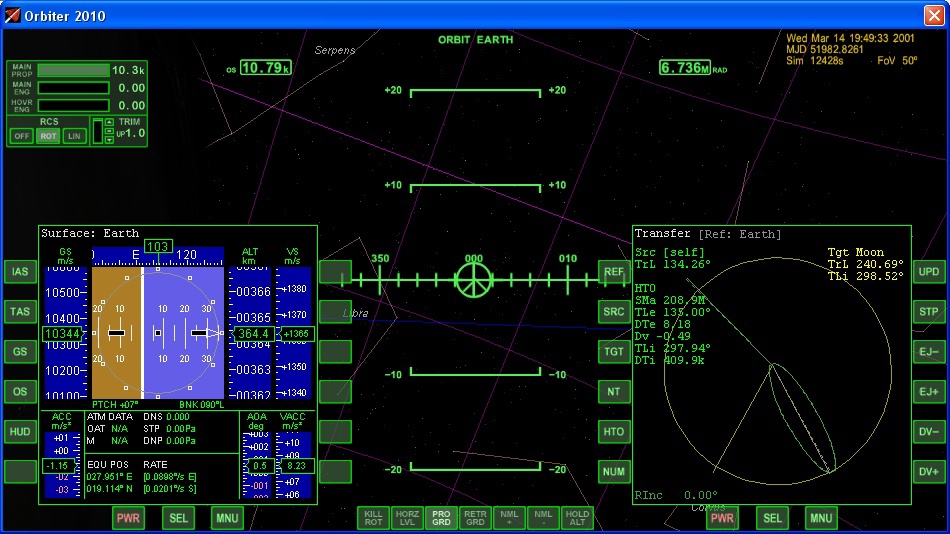Click the HOVR ENG throttle bar

(x=73, y=105)
